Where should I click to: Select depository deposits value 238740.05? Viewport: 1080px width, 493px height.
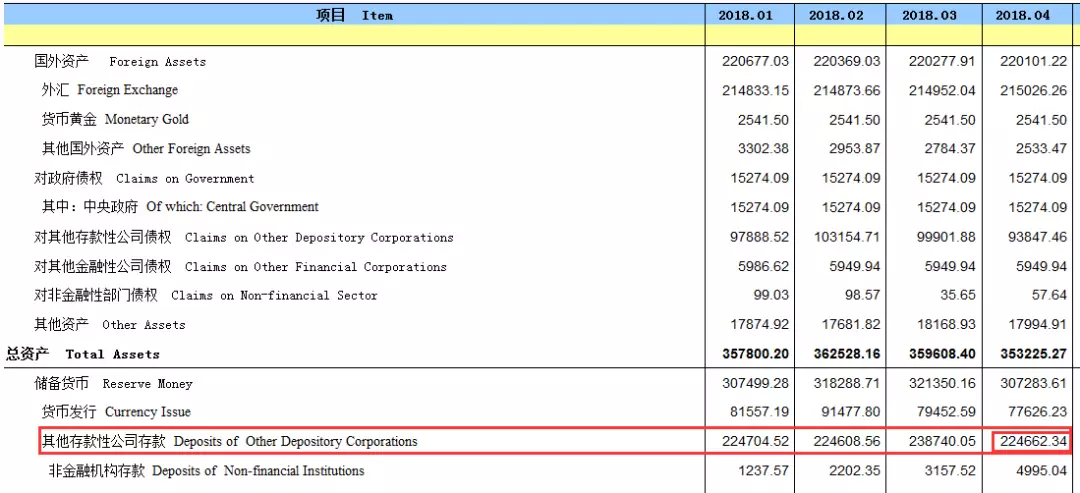[942, 441]
